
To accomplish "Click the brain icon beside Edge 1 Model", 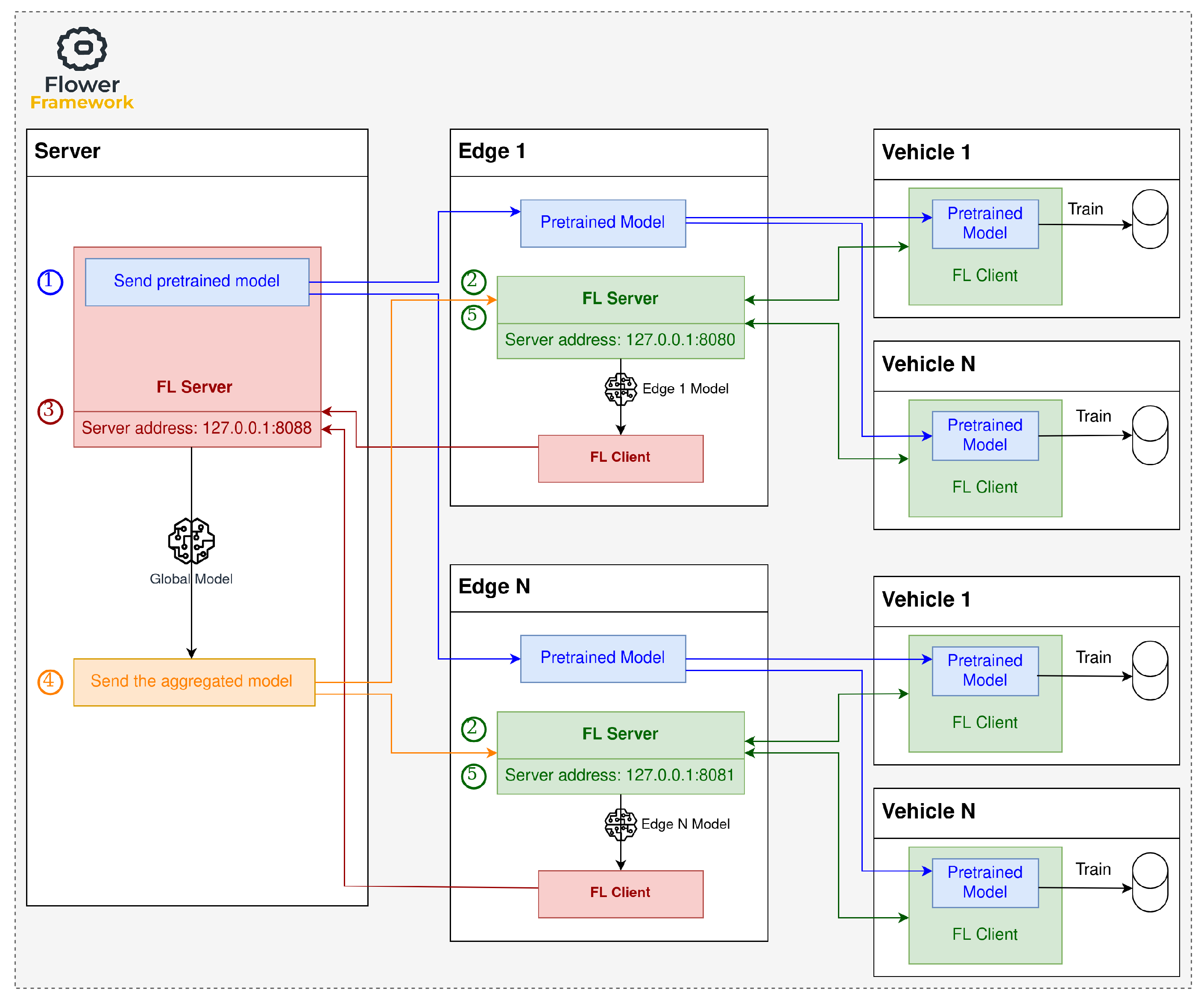I will 621,390.
